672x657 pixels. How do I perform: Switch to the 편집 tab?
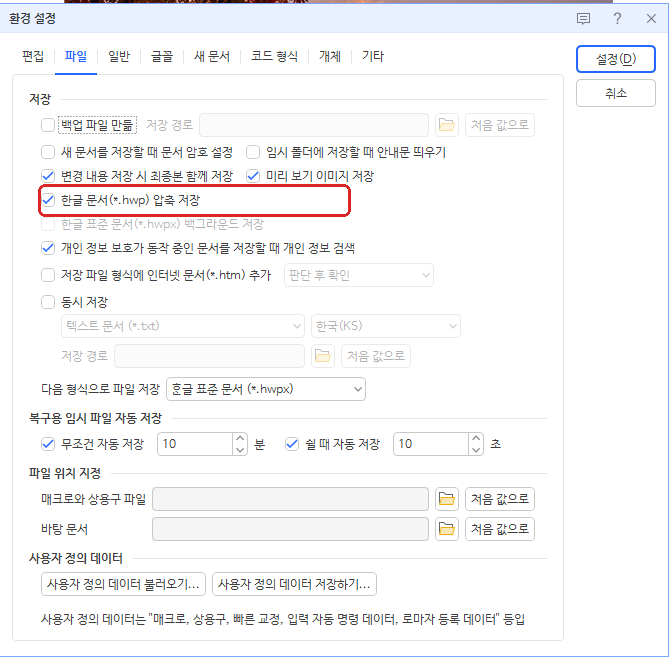[x=33, y=56]
